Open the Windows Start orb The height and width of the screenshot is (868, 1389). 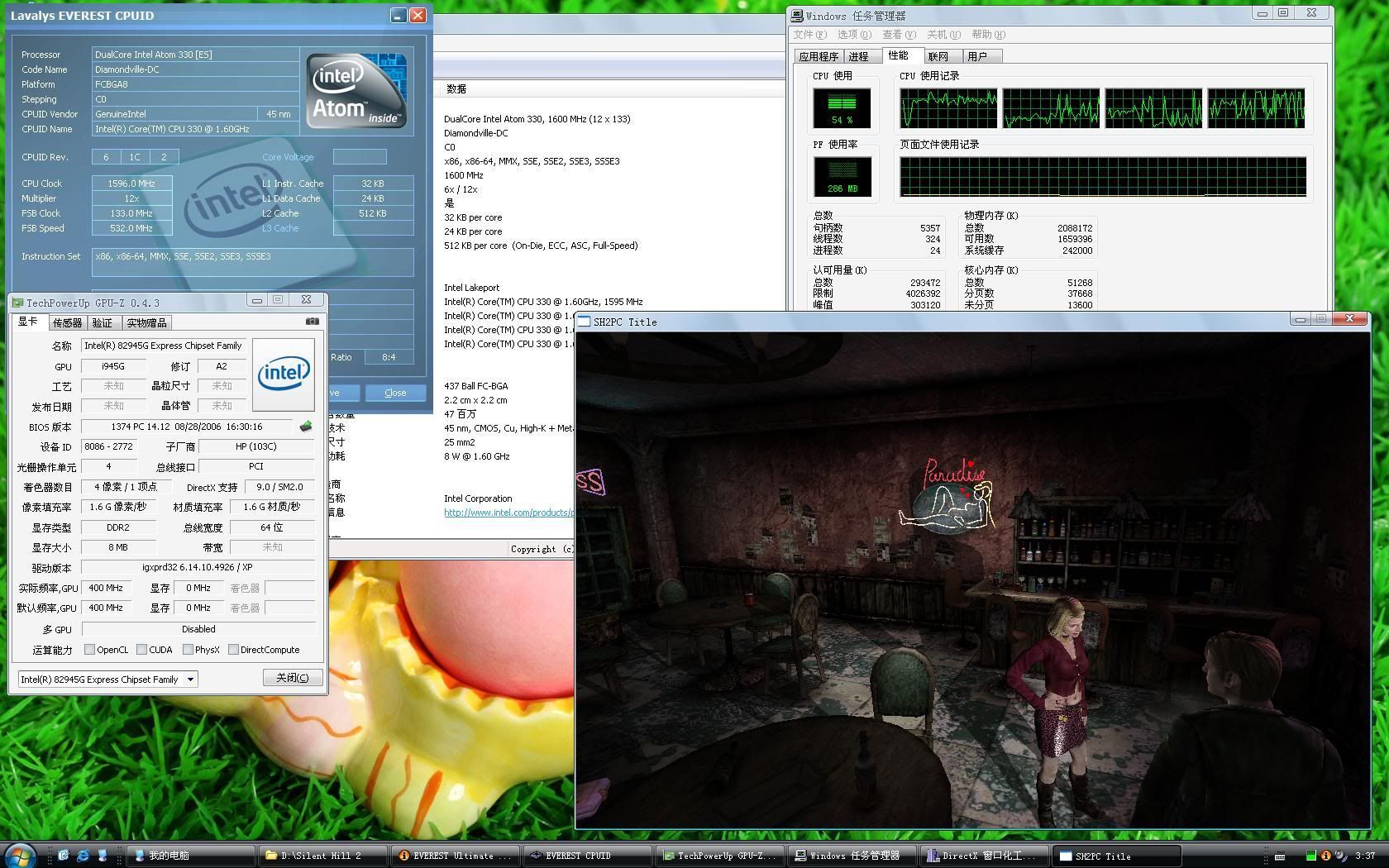(x=20, y=855)
